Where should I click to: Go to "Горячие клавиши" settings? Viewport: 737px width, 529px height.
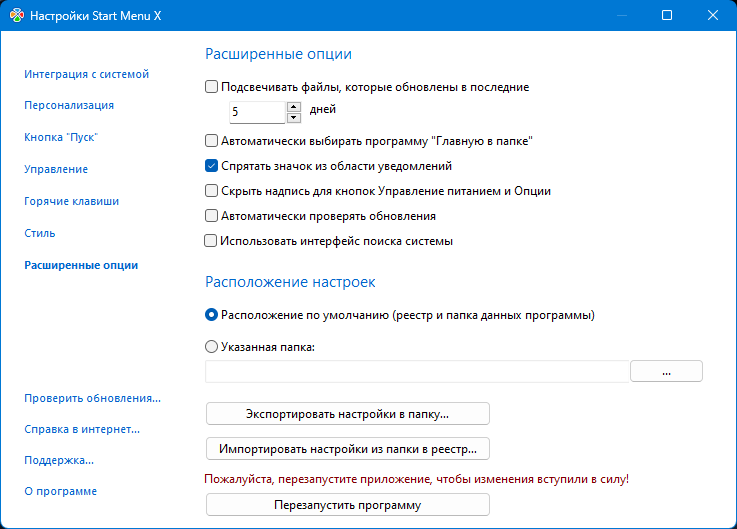[x=71, y=201]
